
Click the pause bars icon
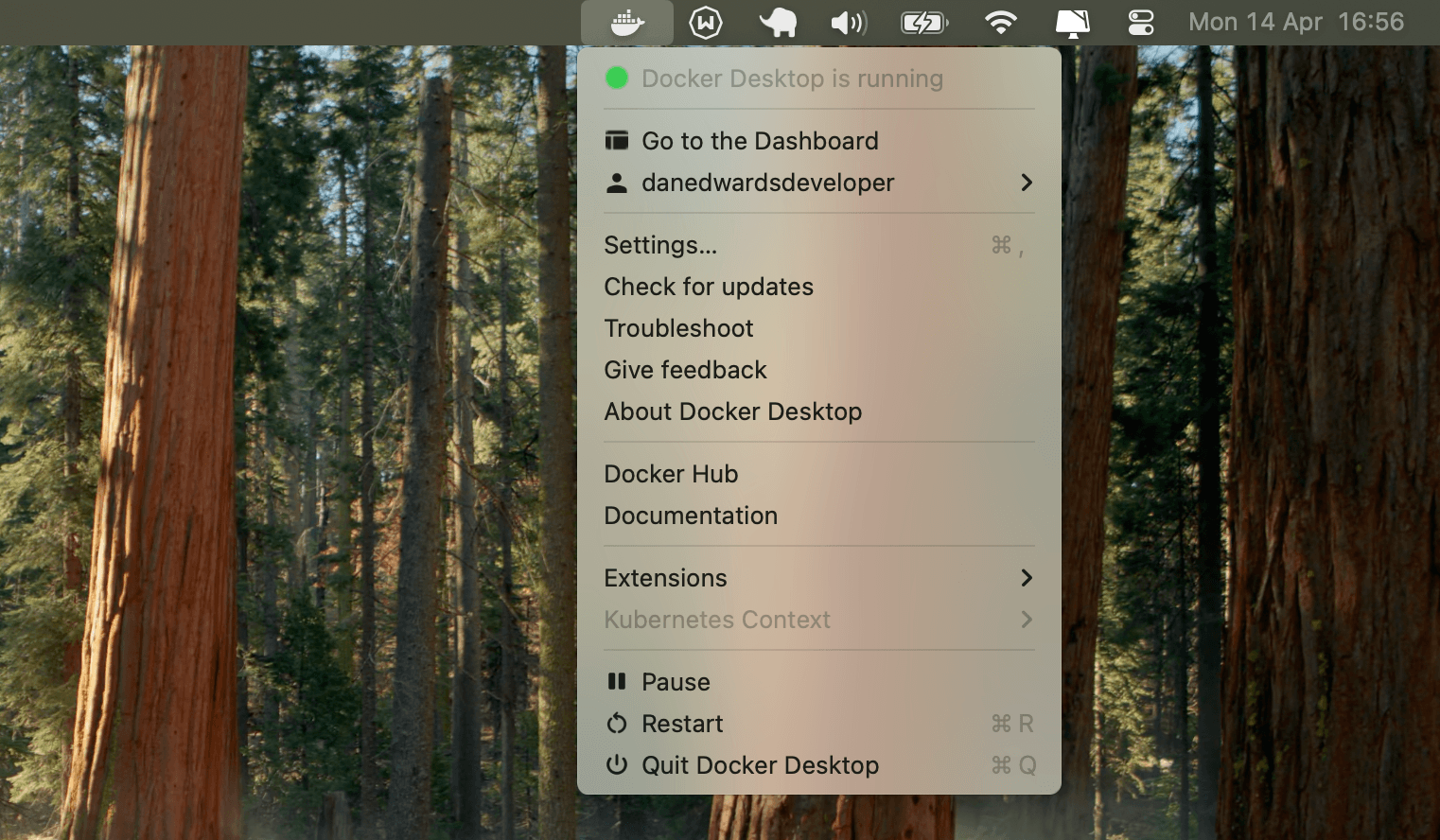pyautogui.click(x=617, y=681)
